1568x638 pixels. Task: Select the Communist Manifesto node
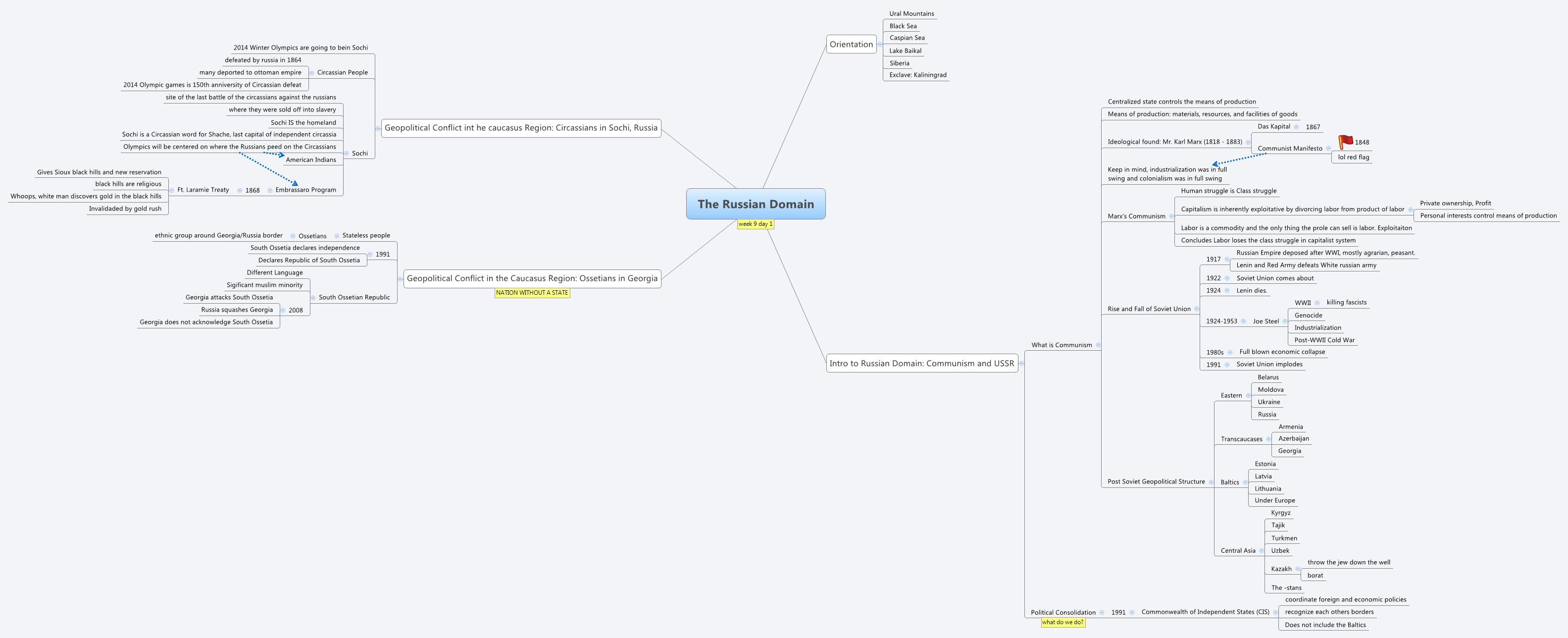point(1290,148)
